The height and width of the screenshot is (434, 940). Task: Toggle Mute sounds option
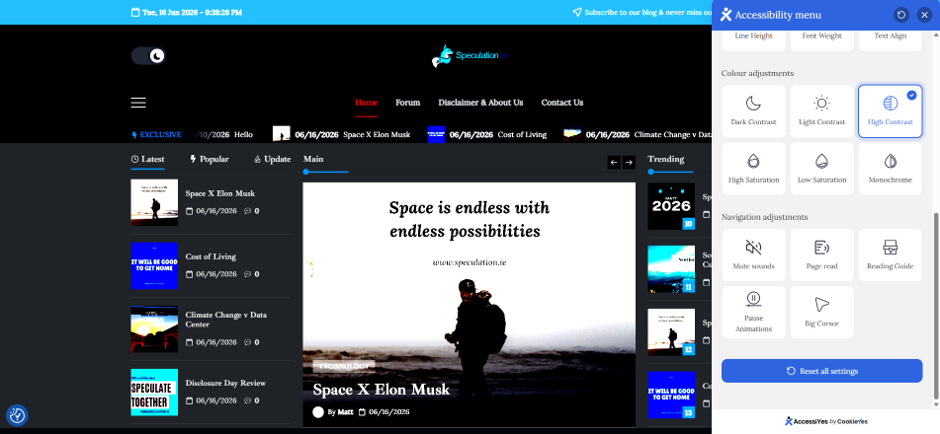pyautogui.click(x=754, y=255)
